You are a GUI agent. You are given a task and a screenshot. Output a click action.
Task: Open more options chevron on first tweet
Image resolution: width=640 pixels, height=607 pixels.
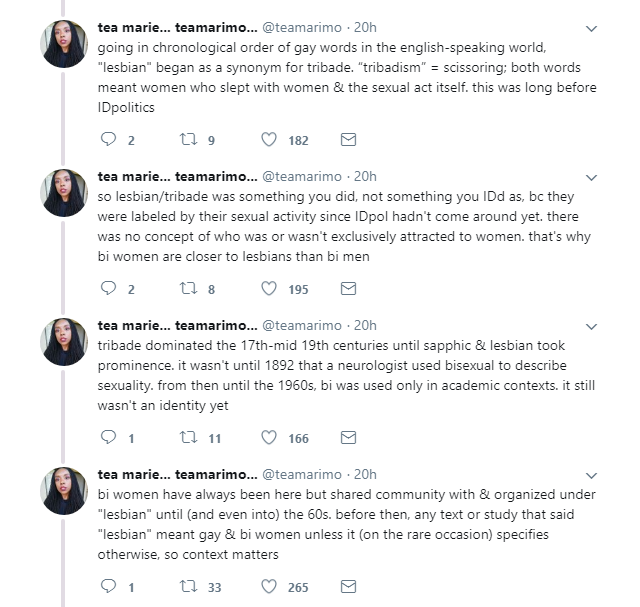click(x=591, y=28)
